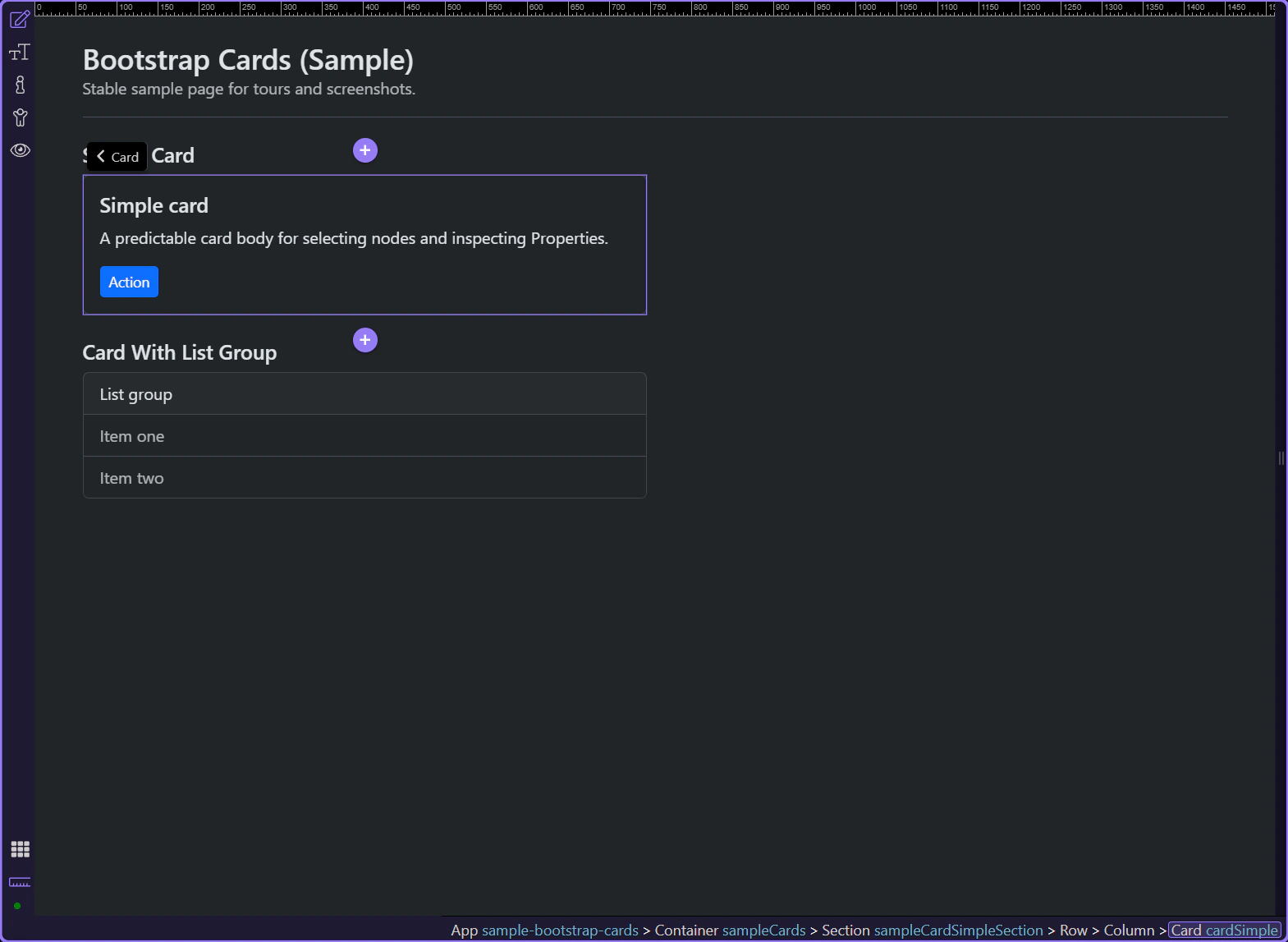Click plus button above Simple Card section
This screenshot has height=942, width=1288.
[x=365, y=150]
